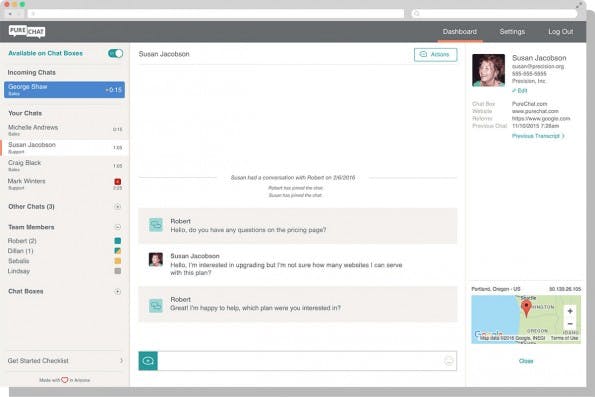Open the Actions button menu
Viewport: 595px width, 397px height.
(435, 54)
